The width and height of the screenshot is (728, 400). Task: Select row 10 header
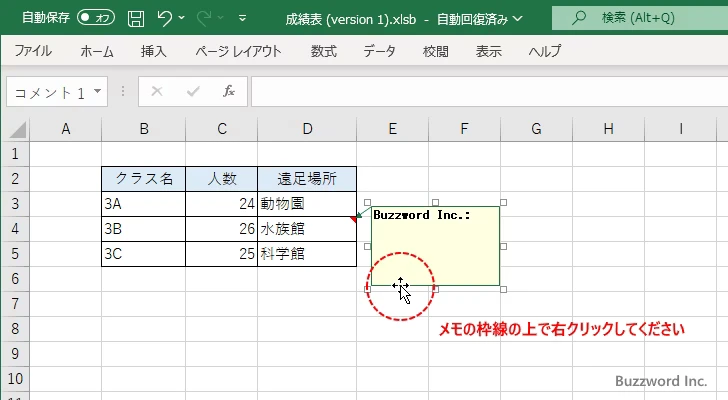(15, 379)
